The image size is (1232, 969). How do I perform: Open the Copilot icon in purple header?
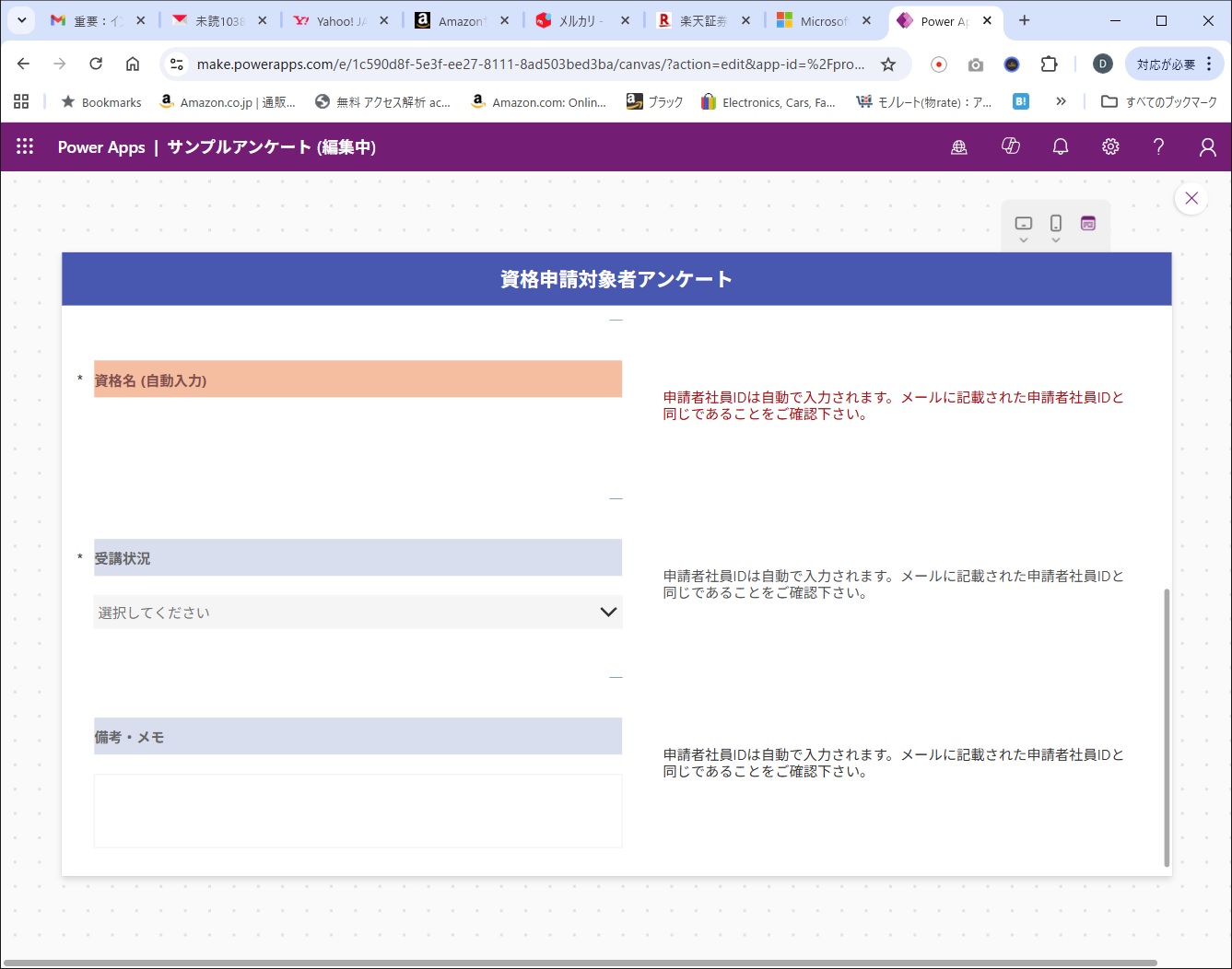click(1011, 146)
